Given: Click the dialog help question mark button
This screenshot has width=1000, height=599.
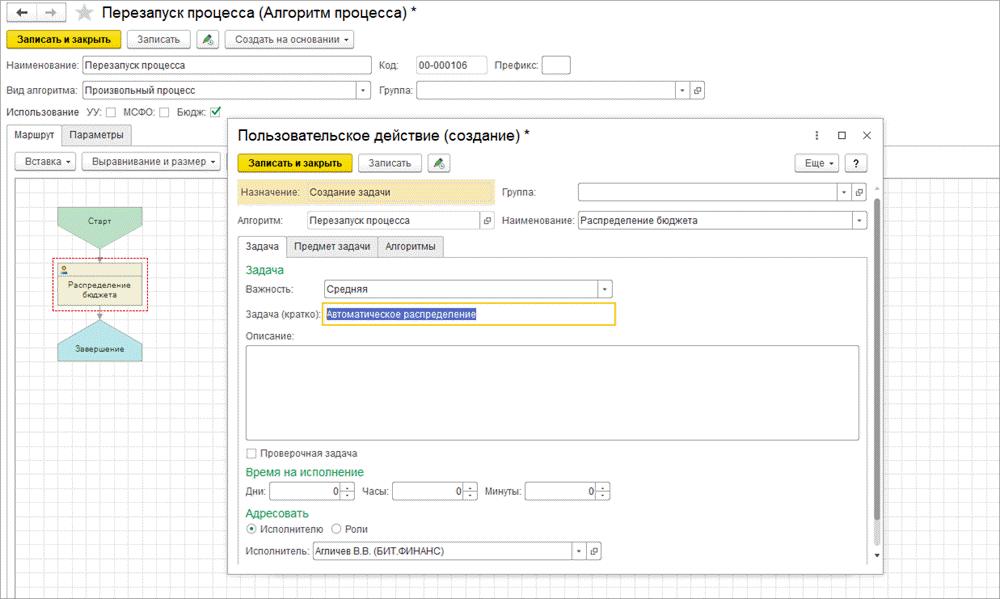Looking at the screenshot, I should coord(856,163).
